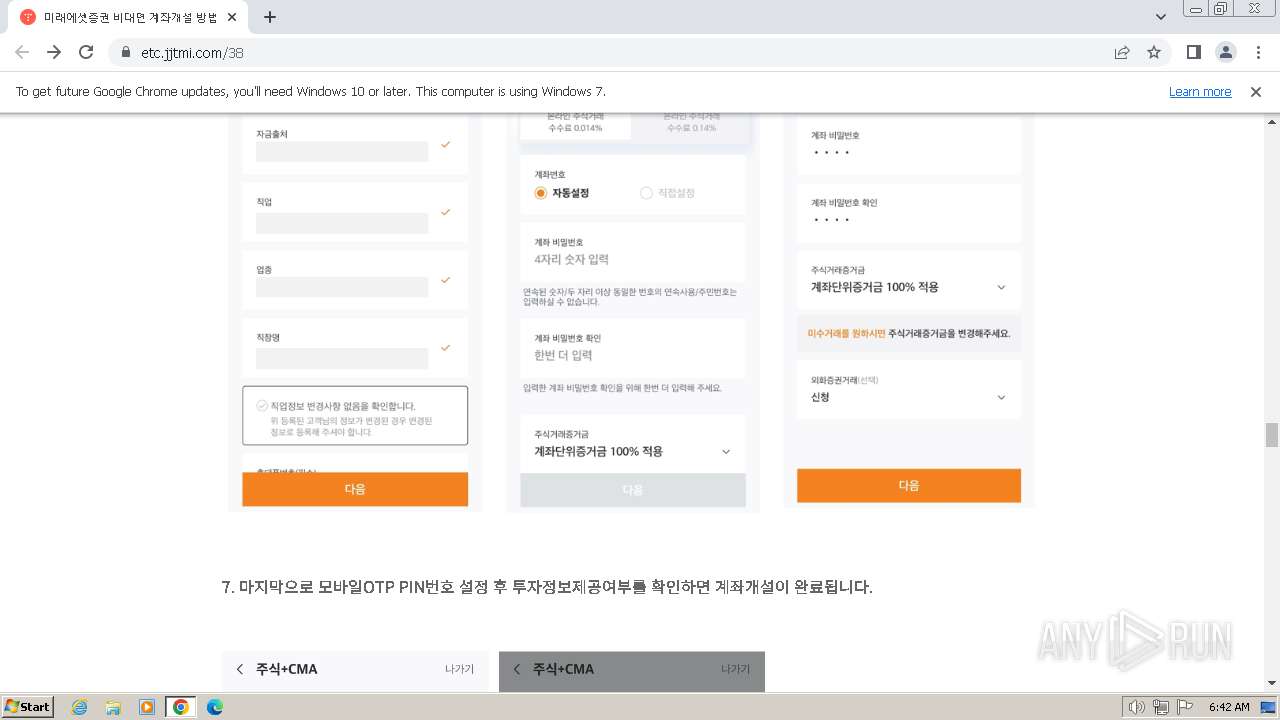Select the 미래에셋증권 비대면 계좌개설 tab
1280x720 pixels.
point(130,17)
